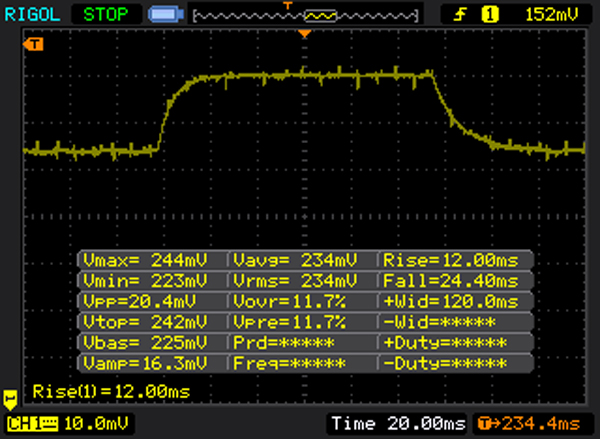Click the Vovr=11.7% measurement
Viewport: 600px width, 439px height.
tap(290, 302)
